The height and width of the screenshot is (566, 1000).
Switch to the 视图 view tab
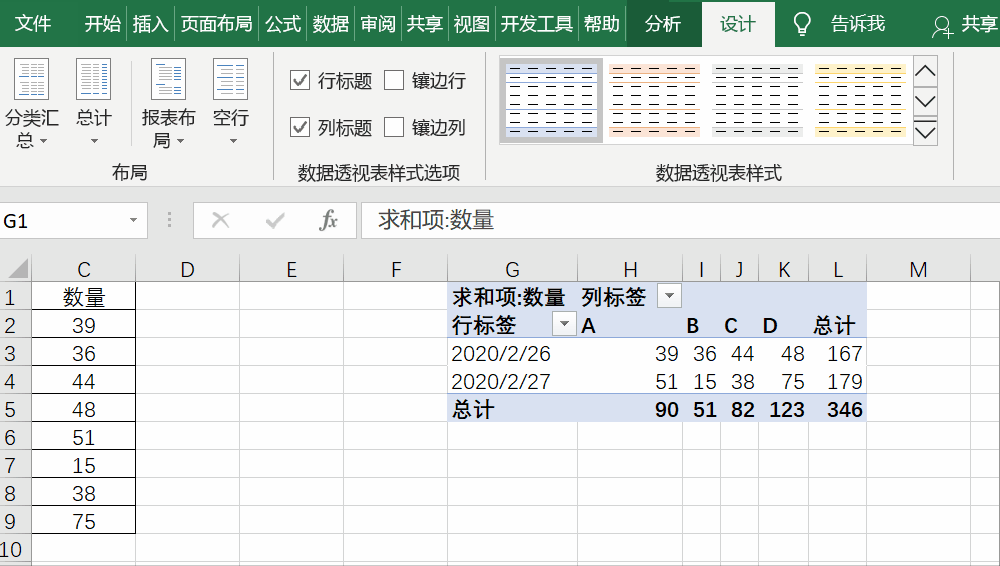pyautogui.click(x=471, y=24)
